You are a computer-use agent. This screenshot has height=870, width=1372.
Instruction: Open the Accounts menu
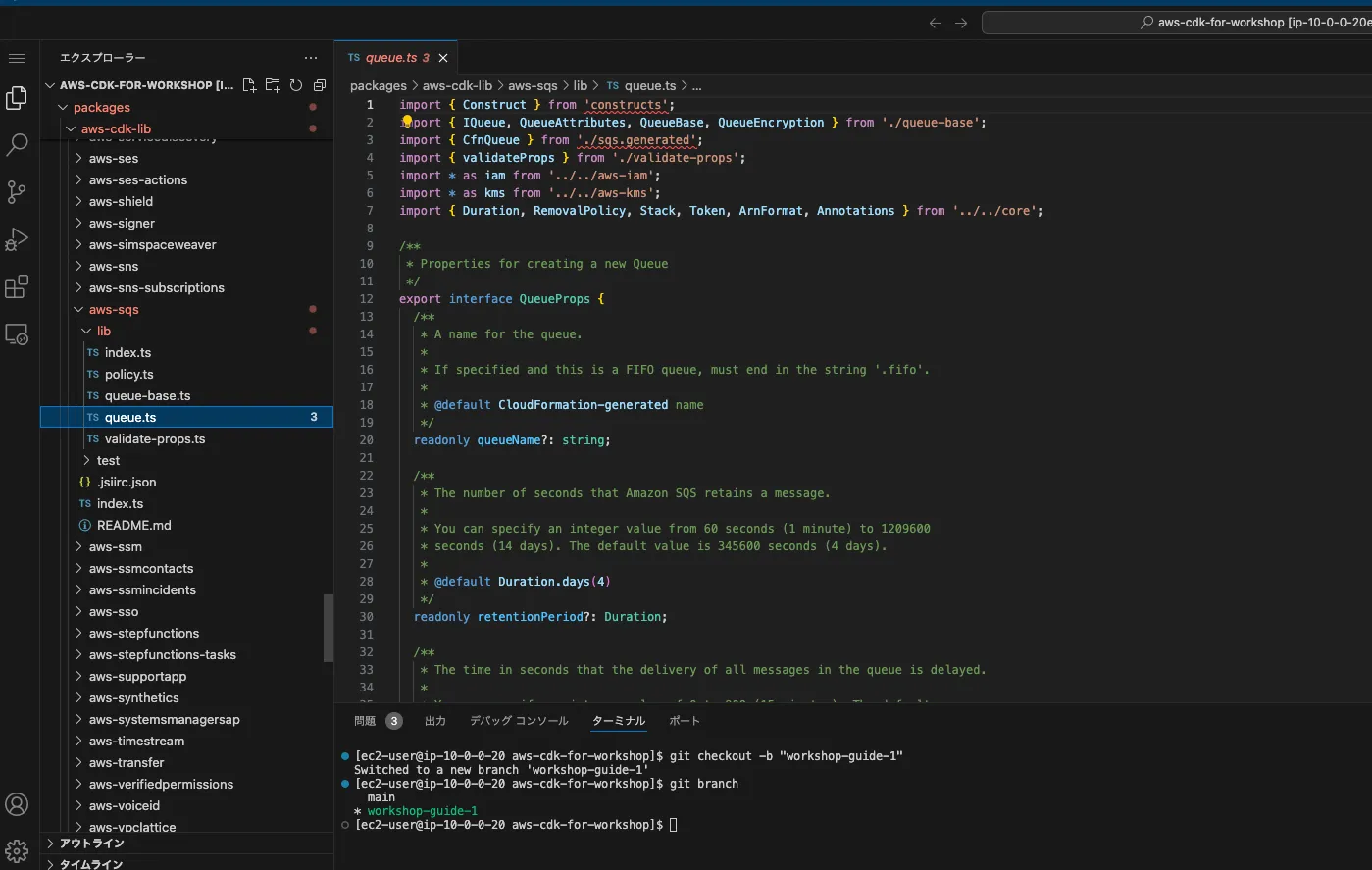point(17,804)
